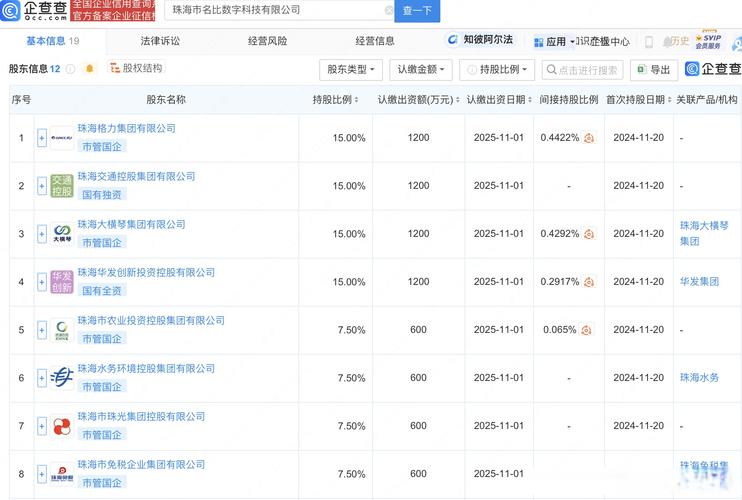The height and width of the screenshot is (500, 742).
Task: Switch to the 经营风险 tab
Action: pyautogui.click(x=267, y=41)
